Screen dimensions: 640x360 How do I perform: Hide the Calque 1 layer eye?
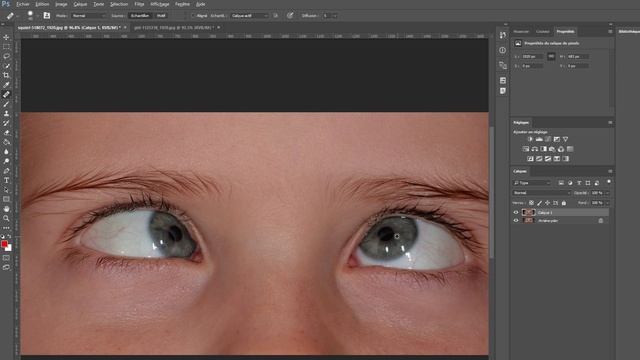pyautogui.click(x=516, y=212)
